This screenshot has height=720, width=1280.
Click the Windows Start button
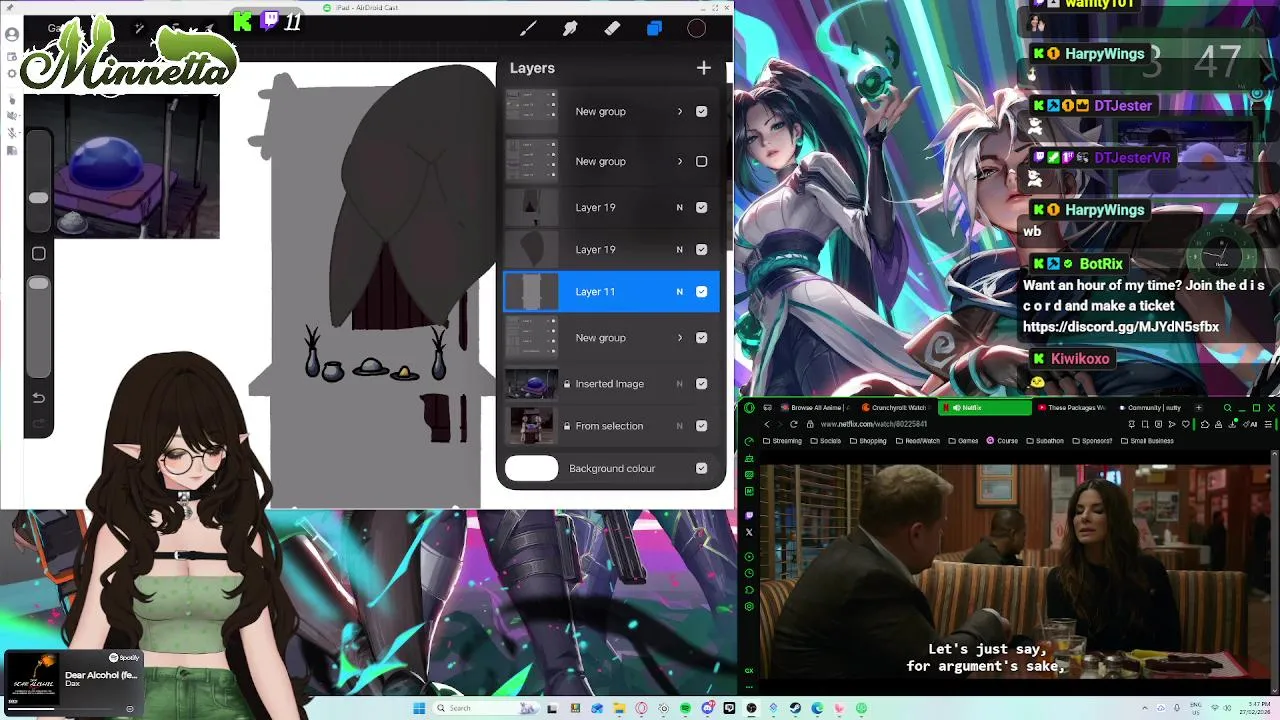(419, 708)
